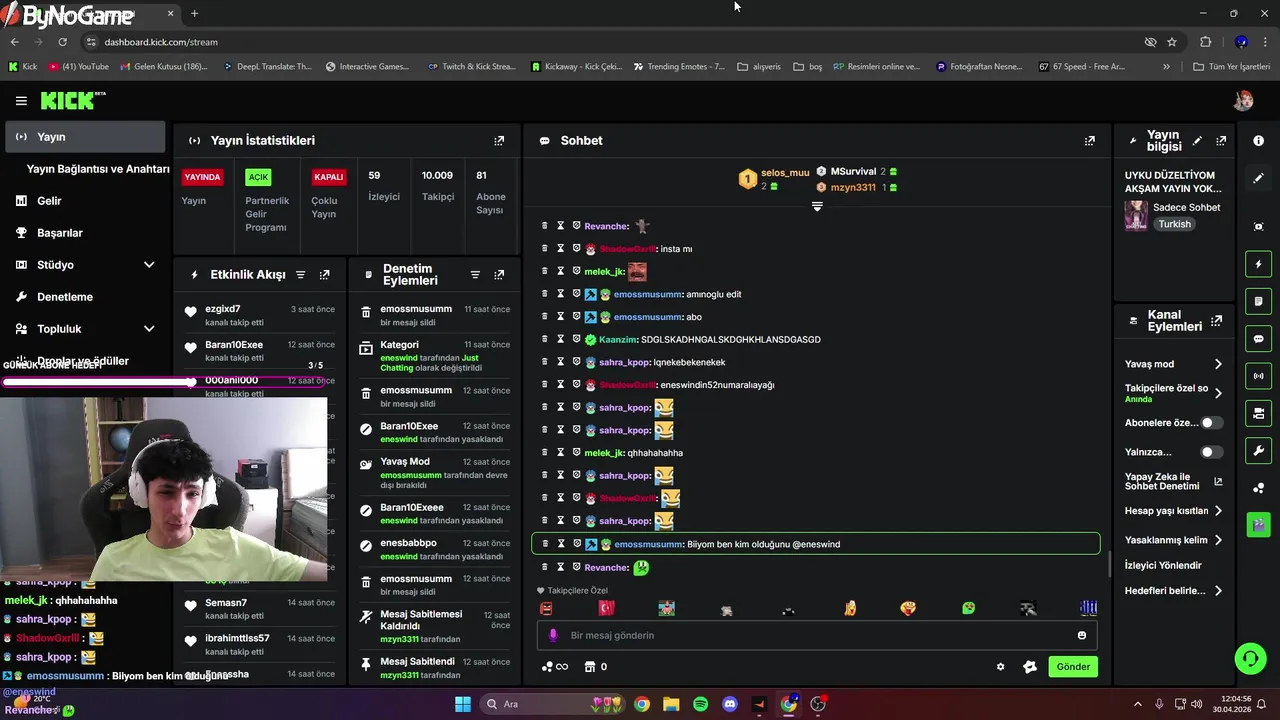Click the green Gönder button

pyautogui.click(x=1073, y=667)
